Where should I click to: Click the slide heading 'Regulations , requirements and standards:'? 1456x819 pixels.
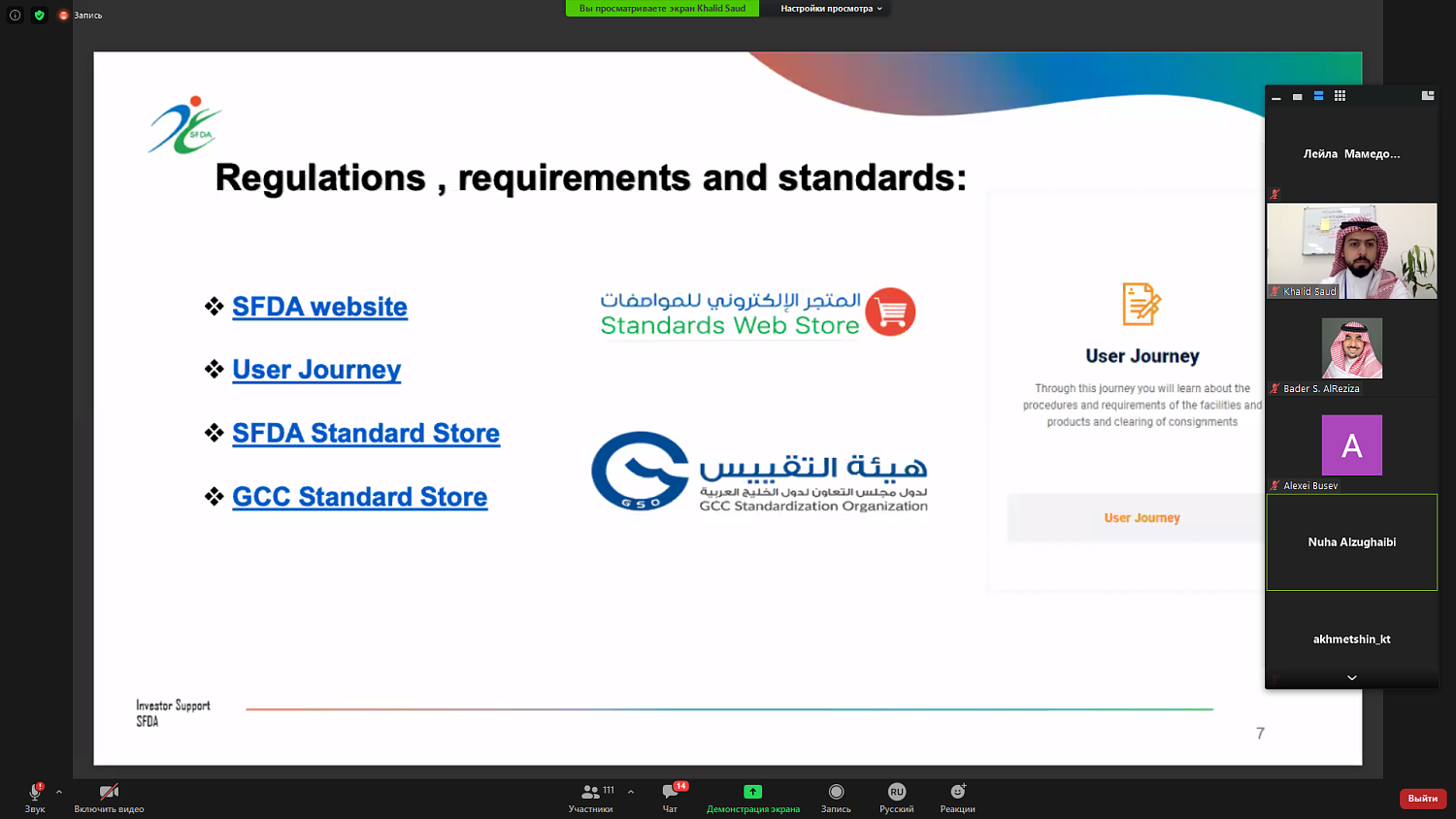[590, 178]
